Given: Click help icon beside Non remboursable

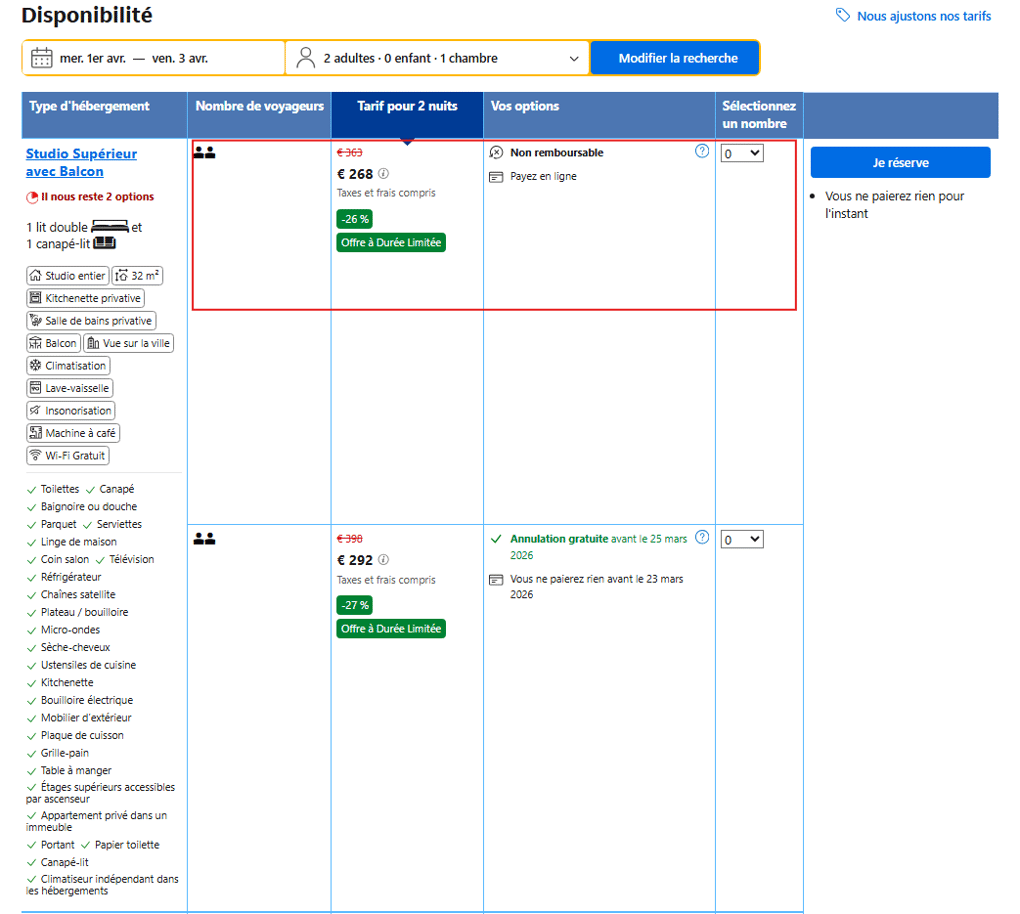Looking at the screenshot, I should click(x=702, y=151).
